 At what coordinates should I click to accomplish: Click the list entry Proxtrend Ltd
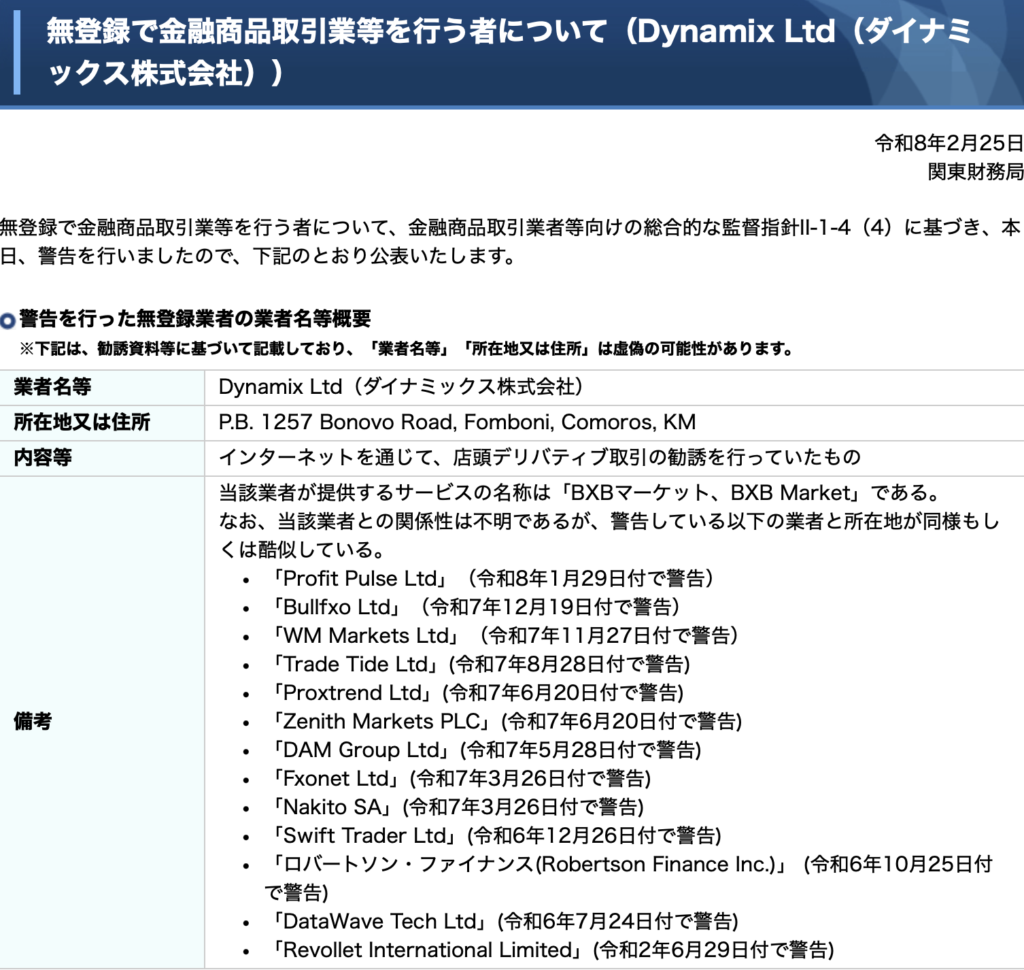click(477, 692)
